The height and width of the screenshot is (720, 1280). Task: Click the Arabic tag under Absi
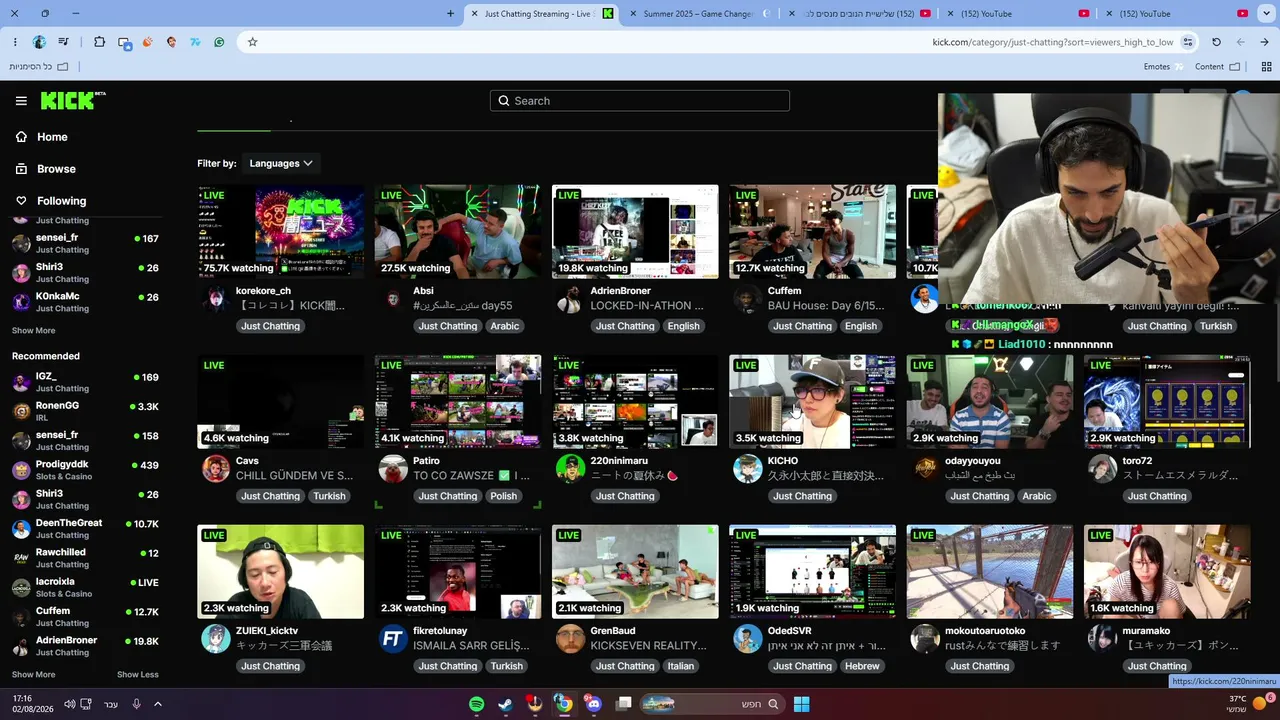coord(505,326)
